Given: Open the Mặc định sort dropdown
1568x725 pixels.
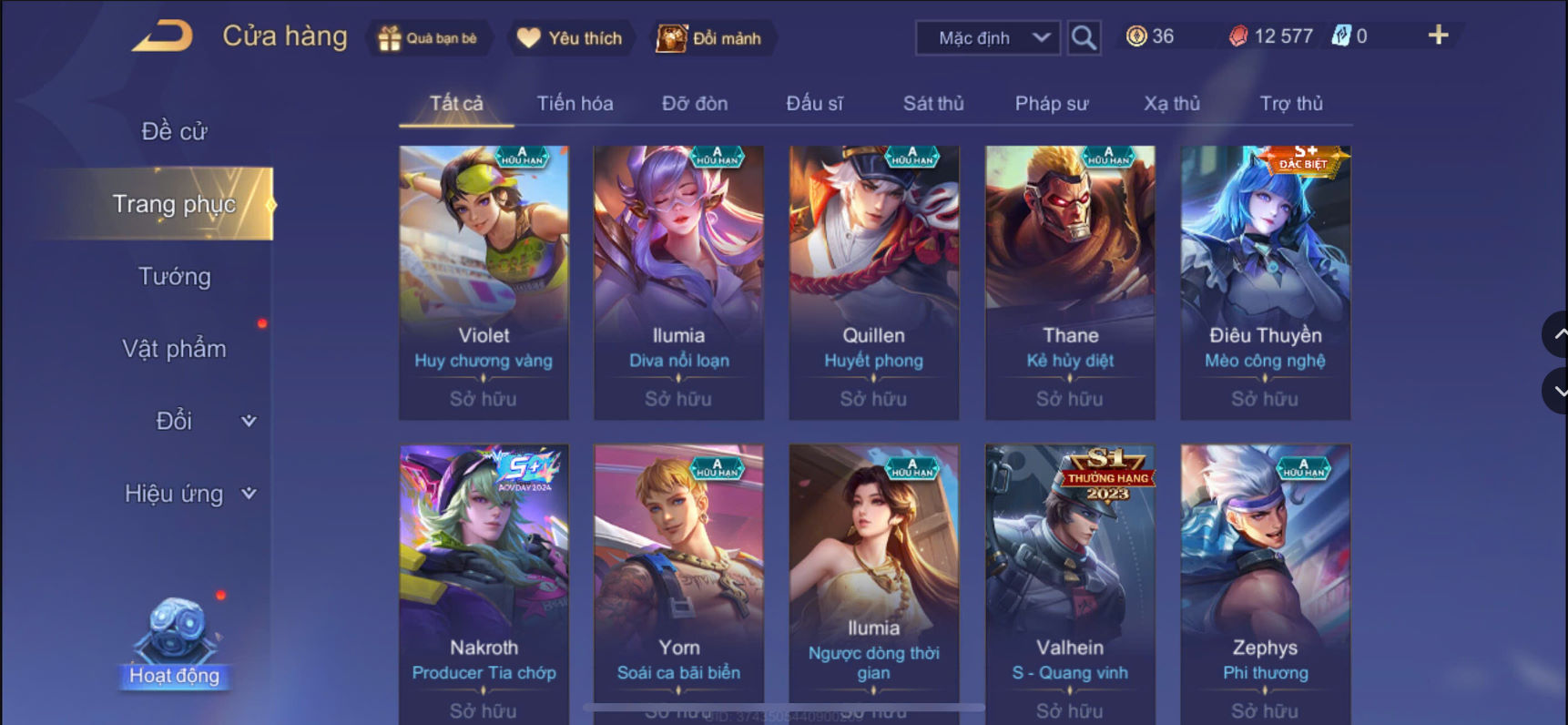Looking at the screenshot, I should pyautogui.click(x=988, y=38).
